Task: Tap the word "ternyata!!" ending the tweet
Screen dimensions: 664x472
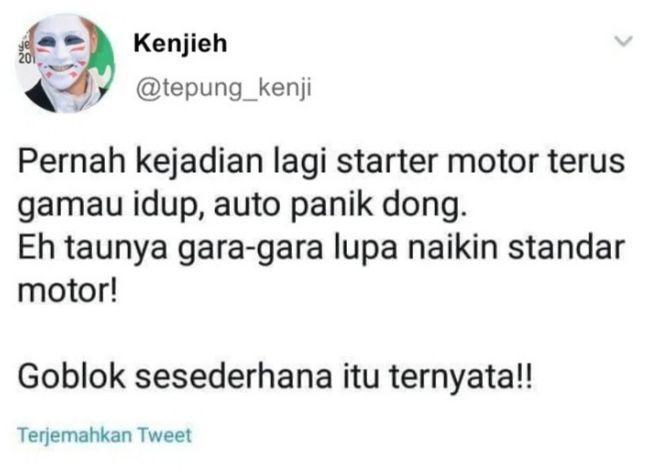Action: pyautogui.click(x=460, y=376)
